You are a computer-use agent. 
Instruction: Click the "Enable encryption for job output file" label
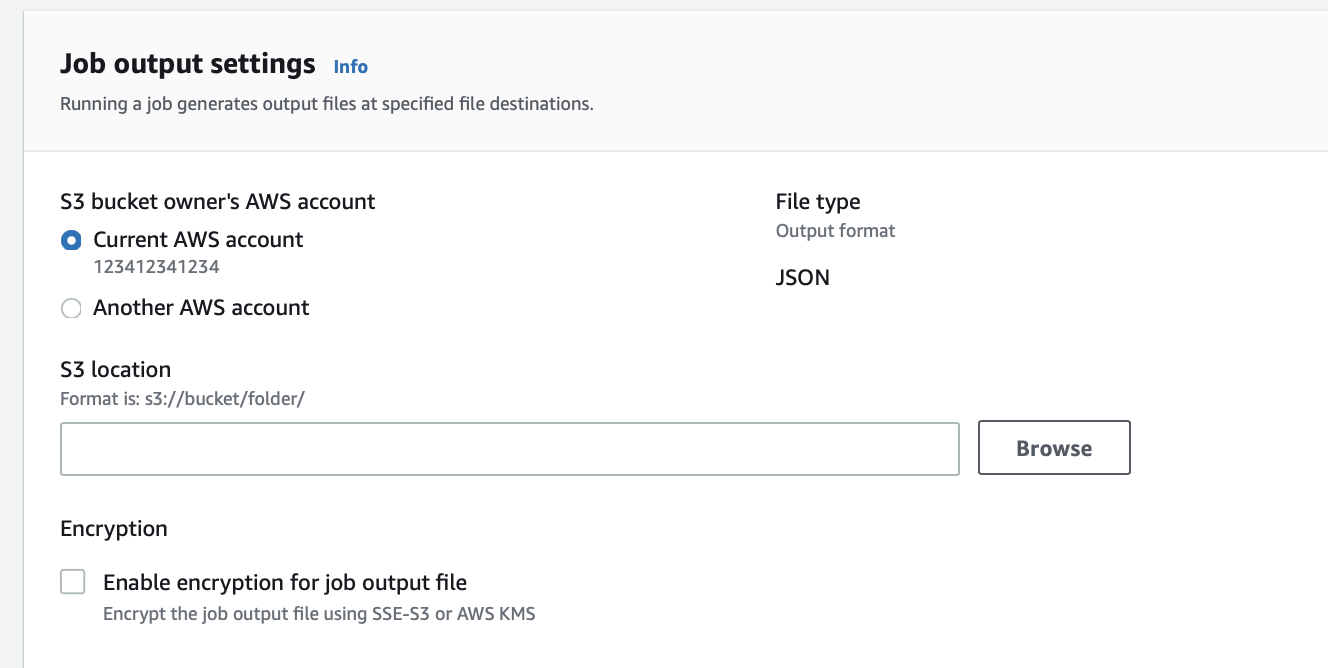coord(285,582)
